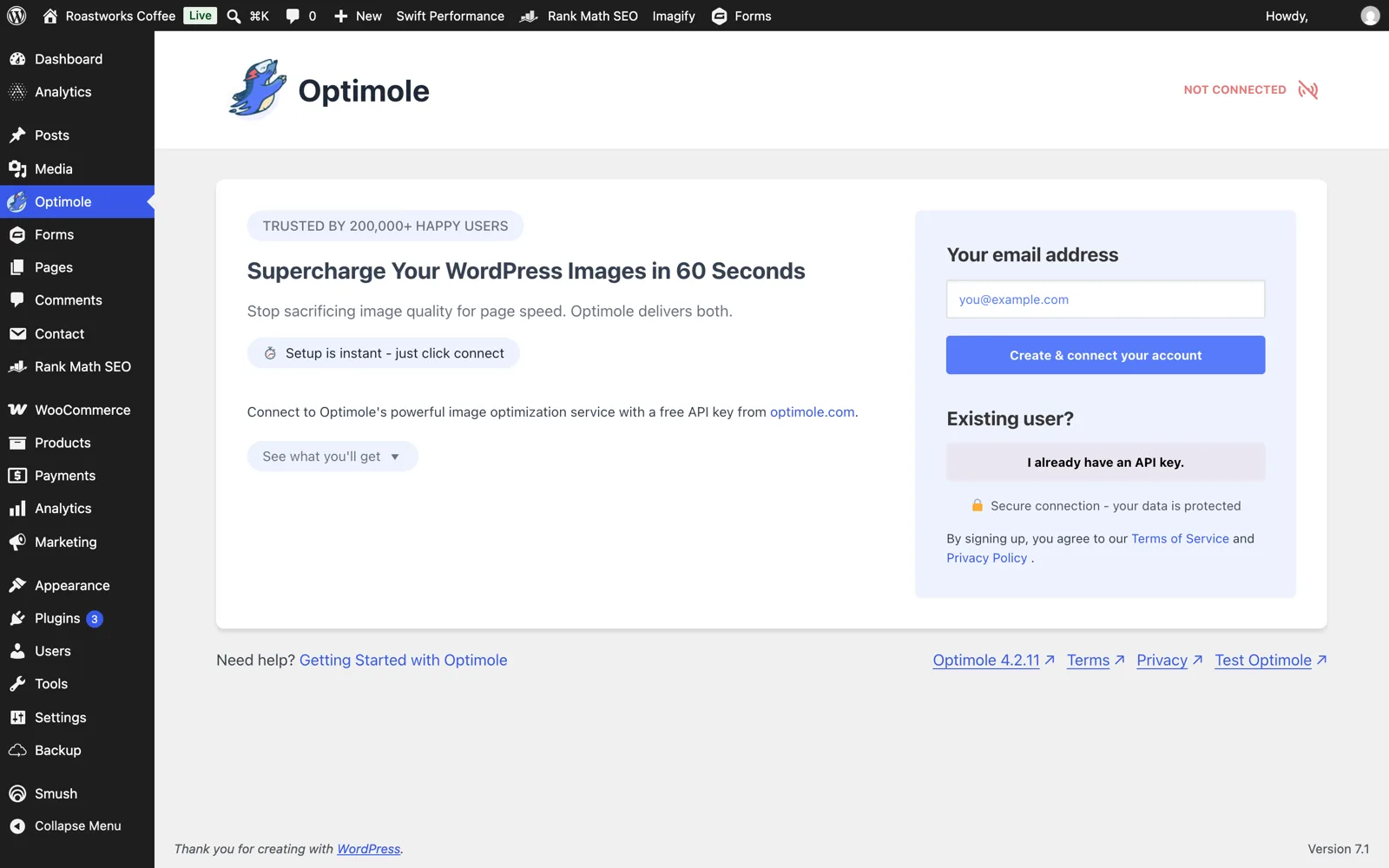Viewport: 1389px width, 868px height.
Task: Click the NOT CONNECTED status label
Action: [1234, 89]
